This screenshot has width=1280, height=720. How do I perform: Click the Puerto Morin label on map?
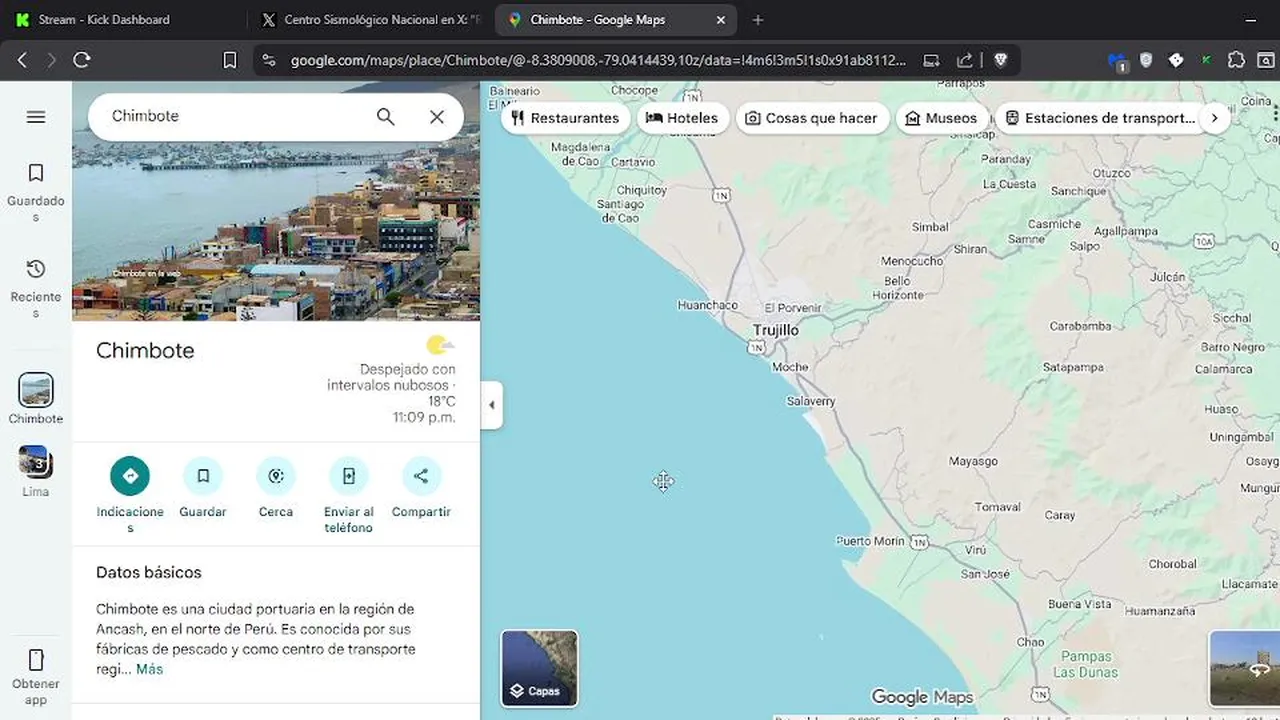click(x=870, y=541)
